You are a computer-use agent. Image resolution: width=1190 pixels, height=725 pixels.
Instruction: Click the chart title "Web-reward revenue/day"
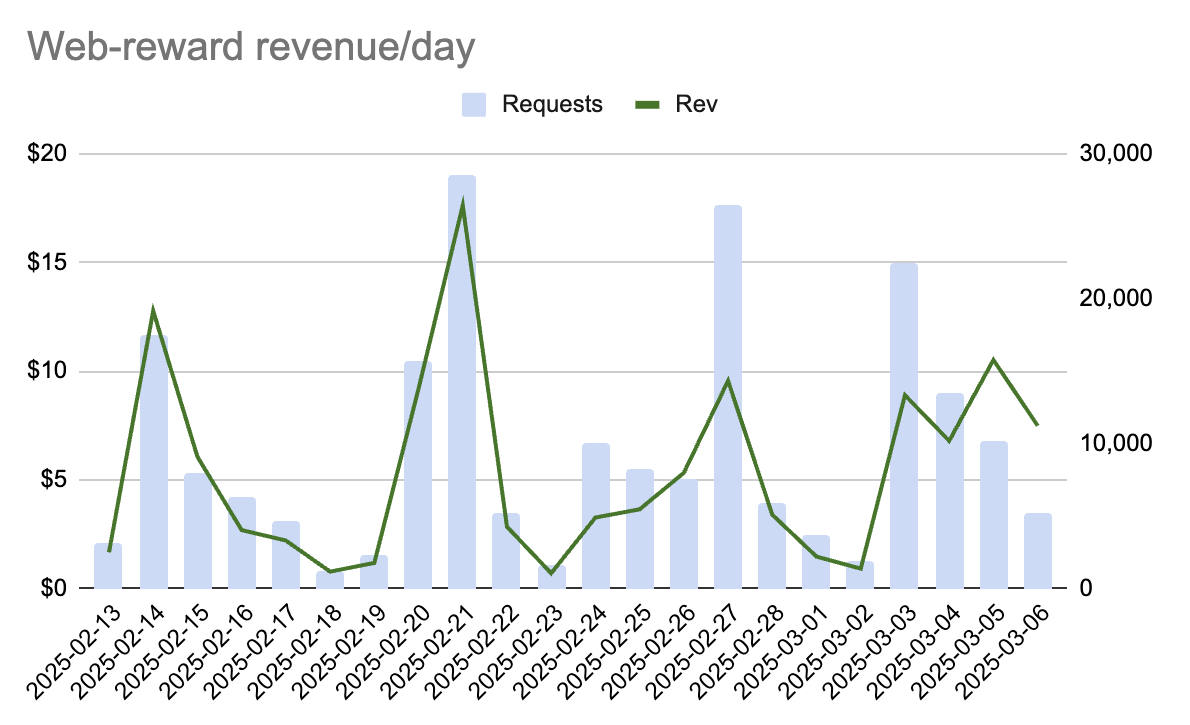point(249,49)
